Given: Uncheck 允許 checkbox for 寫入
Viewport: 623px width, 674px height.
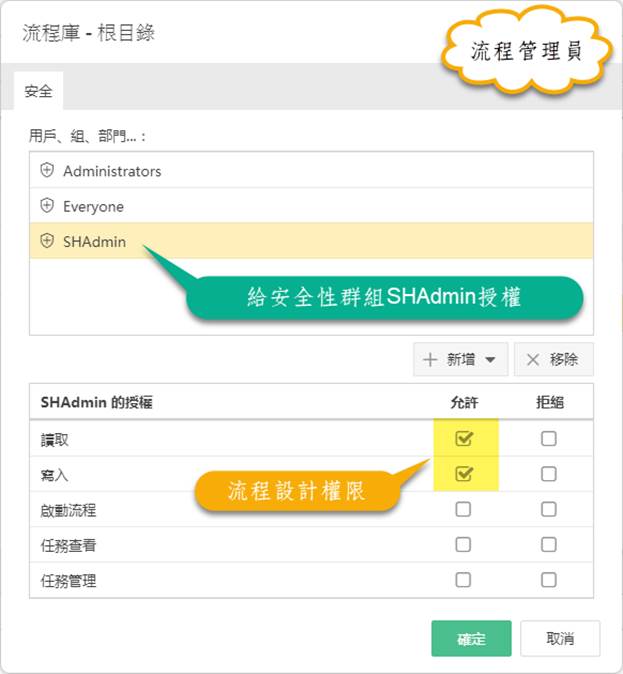Looking at the screenshot, I should [x=464, y=474].
